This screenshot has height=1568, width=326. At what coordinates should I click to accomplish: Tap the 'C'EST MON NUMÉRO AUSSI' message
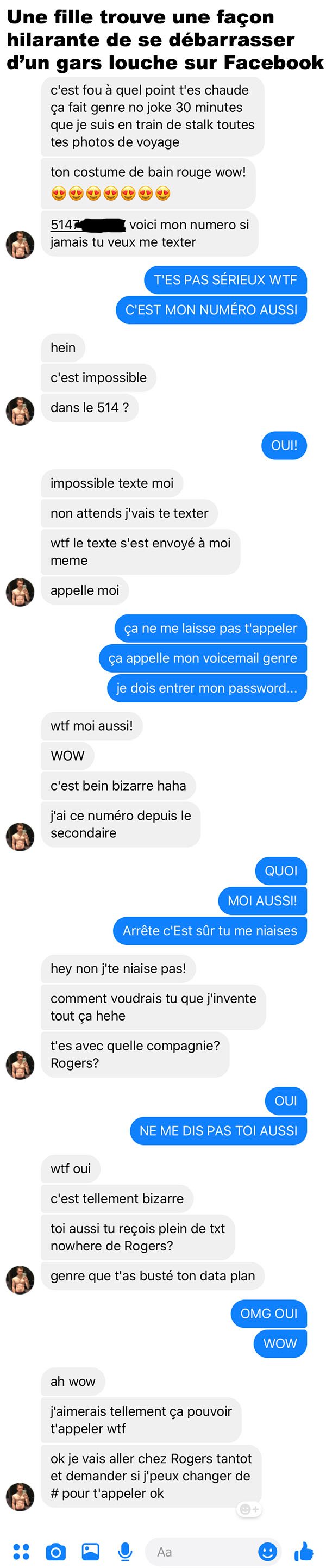pyautogui.click(x=211, y=310)
